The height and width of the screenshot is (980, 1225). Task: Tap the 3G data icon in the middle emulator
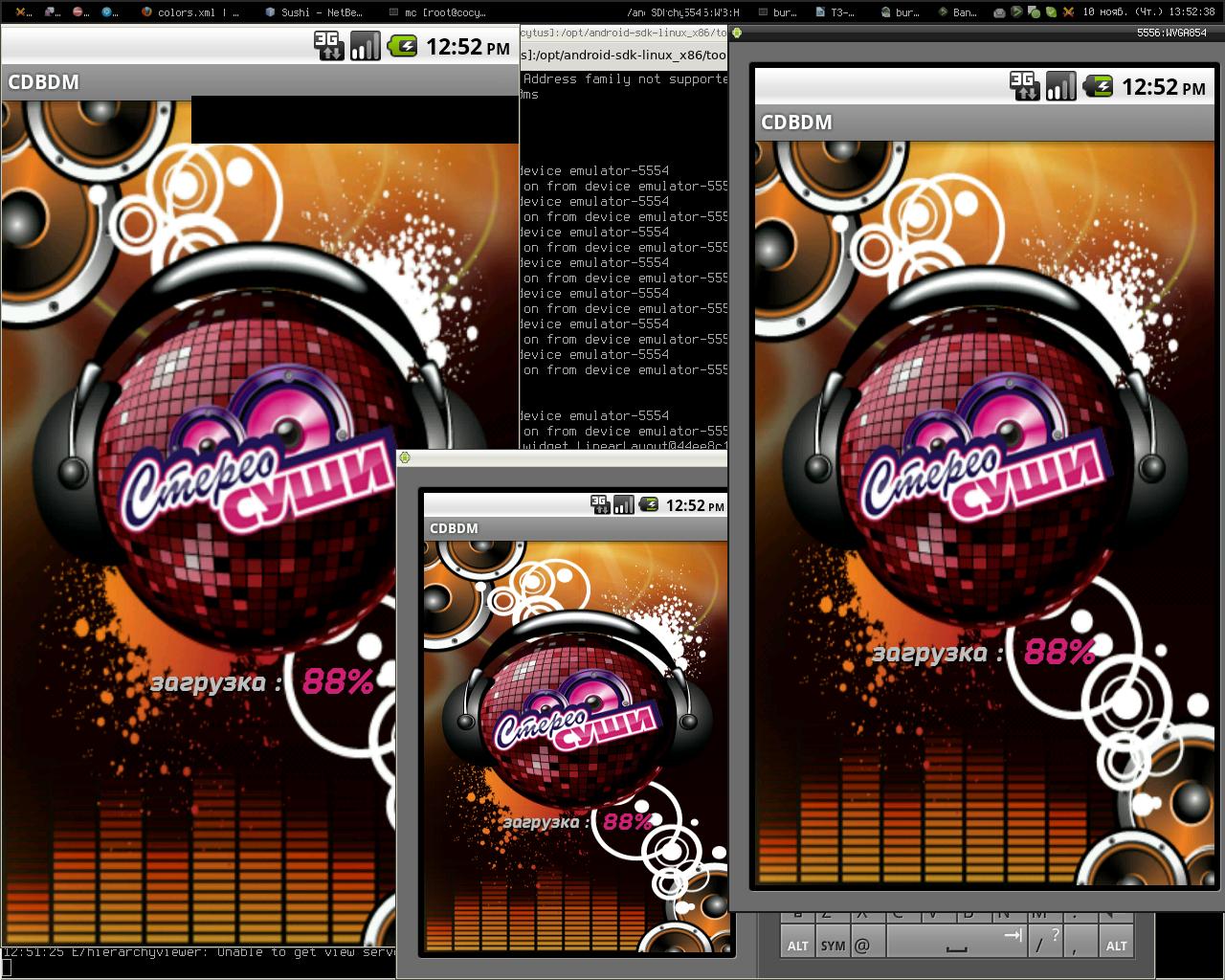click(x=600, y=504)
